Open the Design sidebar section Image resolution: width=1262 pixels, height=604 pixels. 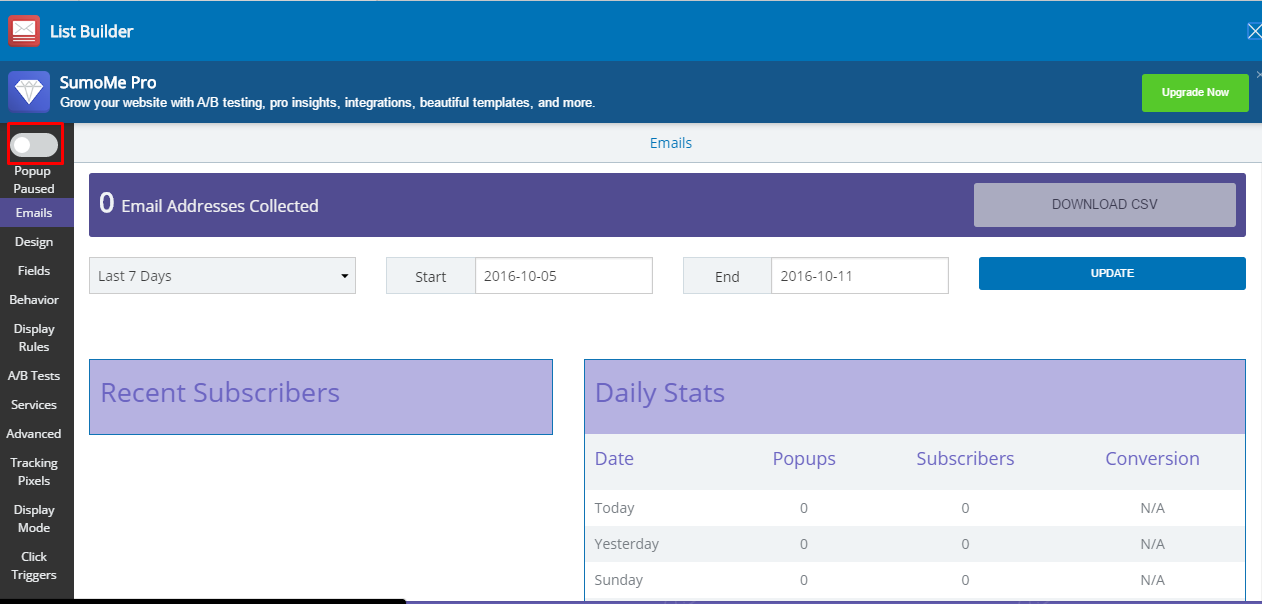(34, 242)
